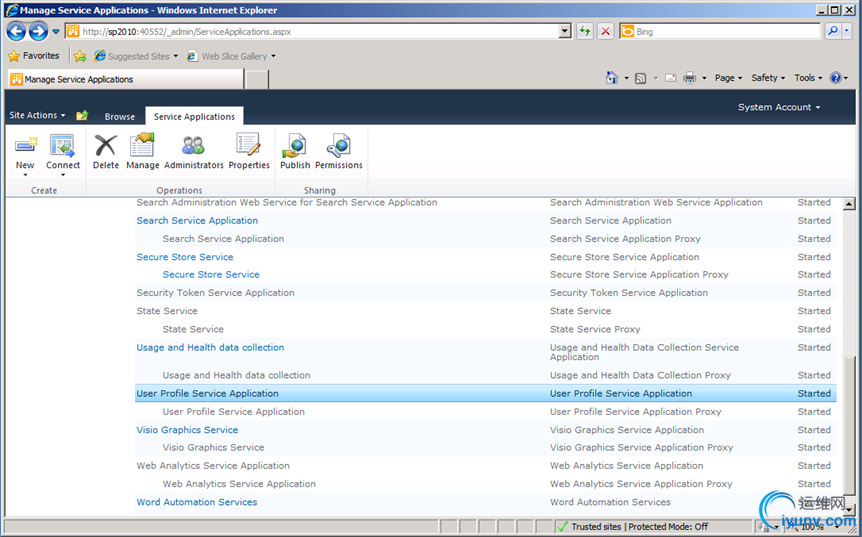Open the search provider dropdown arrow

click(847, 31)
